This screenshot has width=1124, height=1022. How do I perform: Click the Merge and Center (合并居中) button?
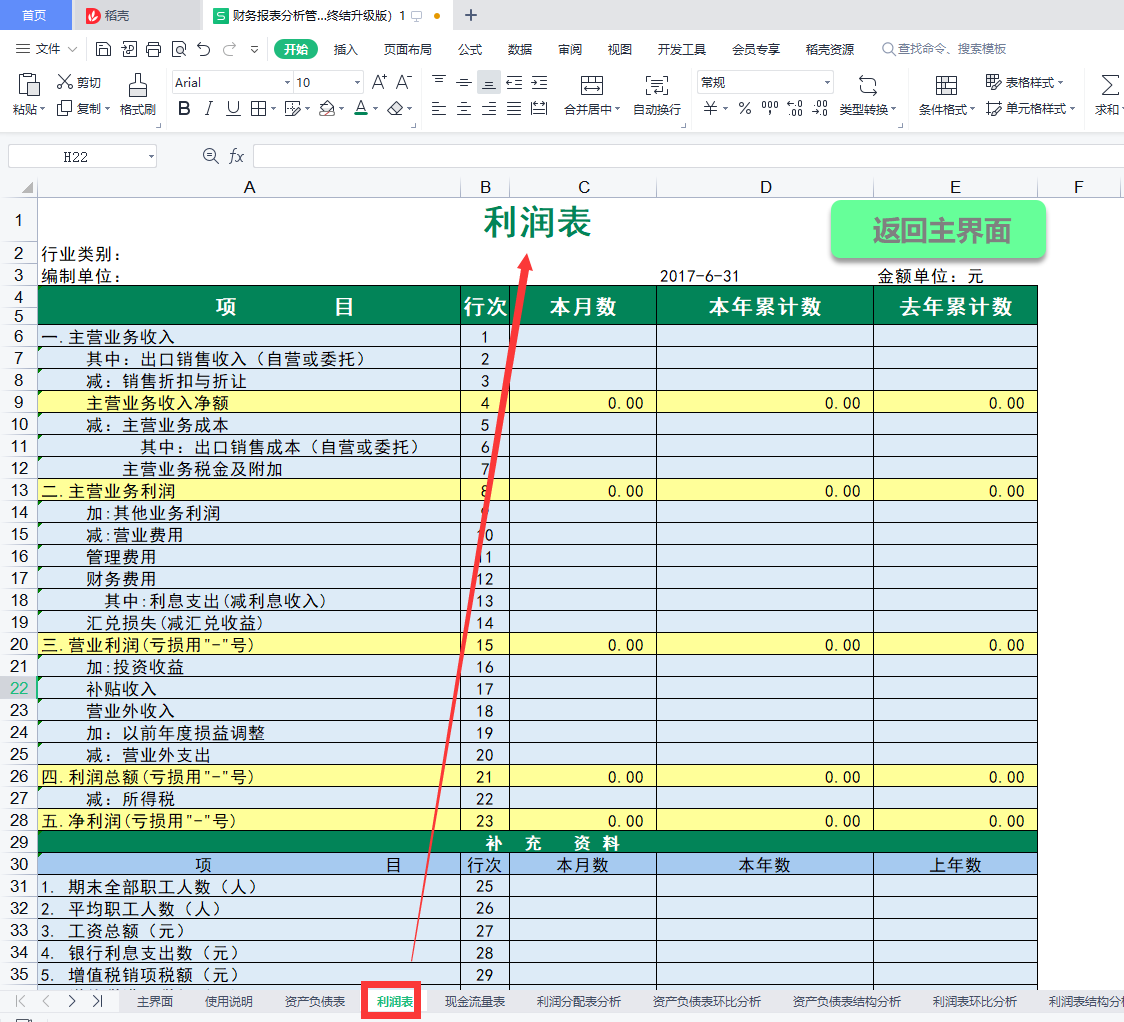591,96
